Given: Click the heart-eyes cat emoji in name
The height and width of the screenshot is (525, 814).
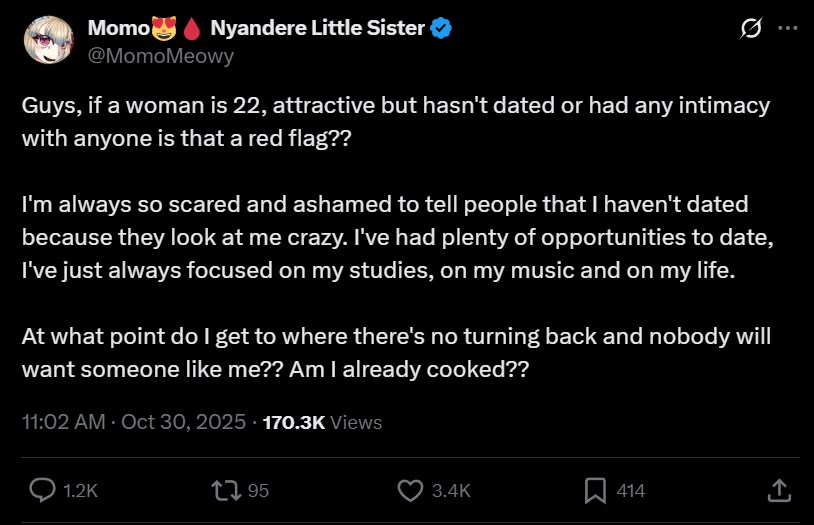Looking at the screenshot, I should coord(162,29).
